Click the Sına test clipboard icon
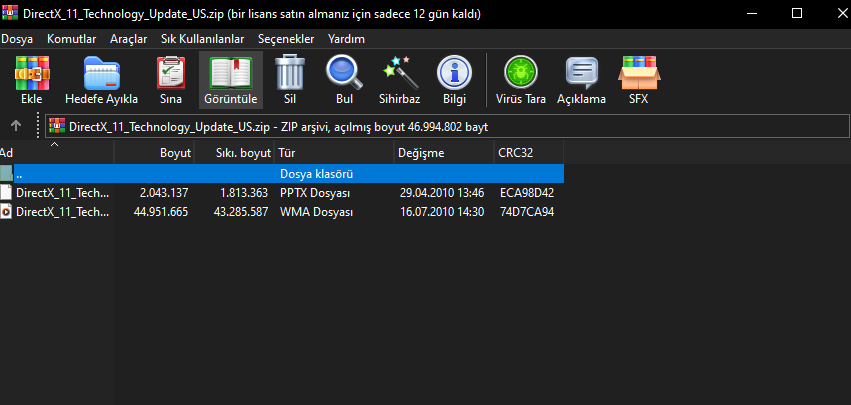 pos(171,72)
